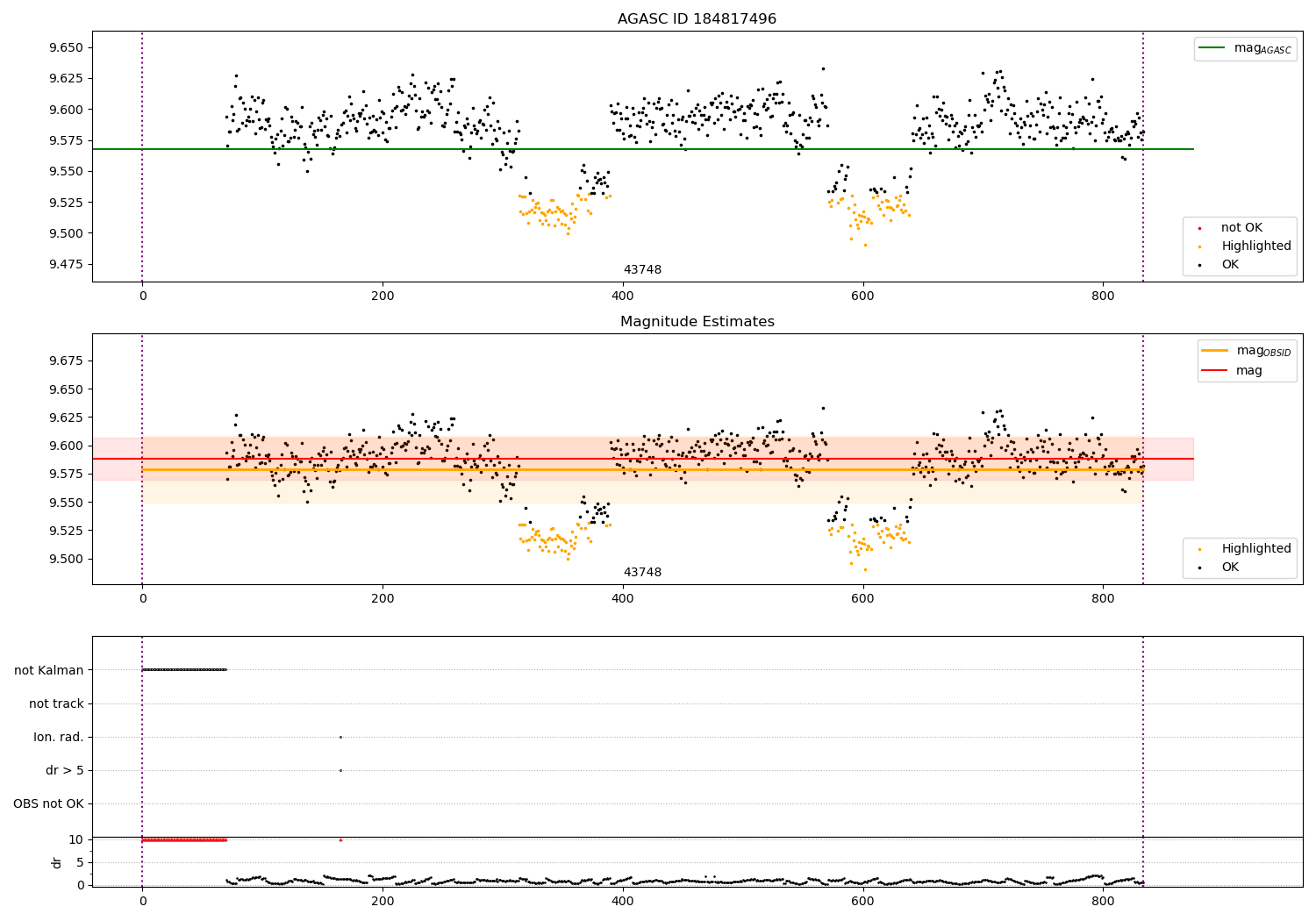1316x921 pixels.
Task: Click the 'Ion. rad.' axis label
Action: click(59, 737)
